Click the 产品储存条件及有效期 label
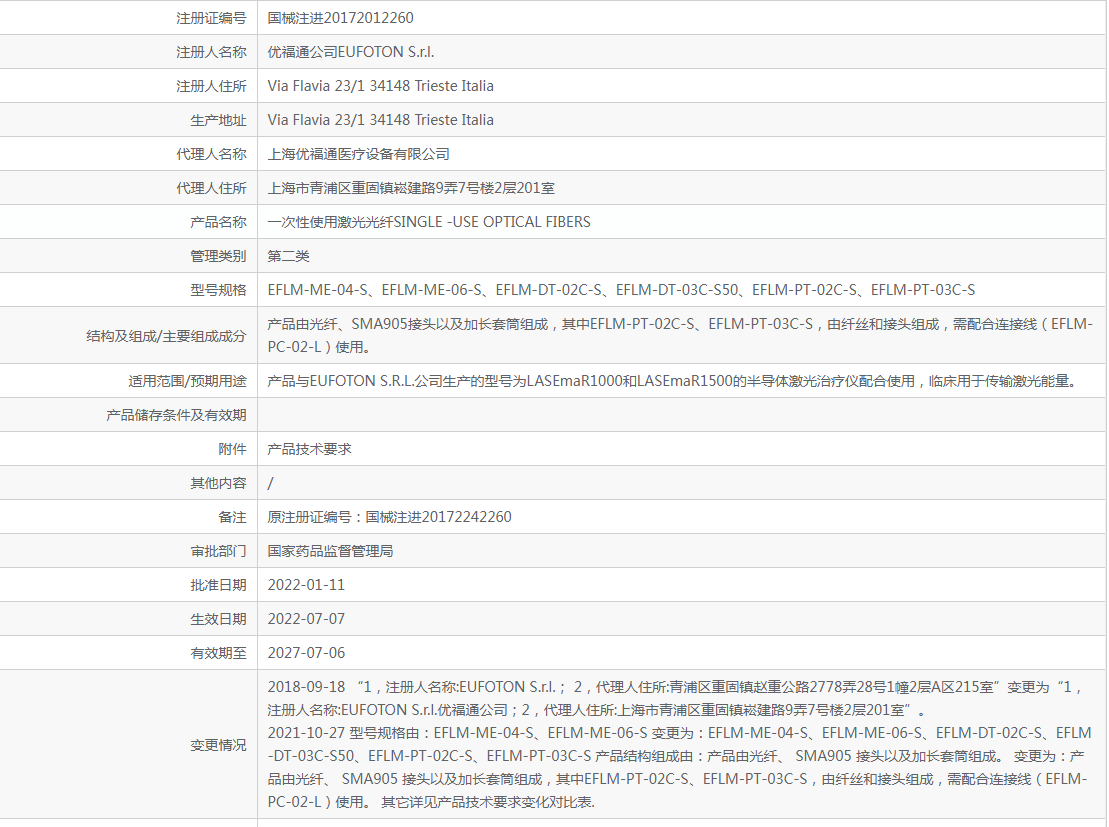The width and height of the screenshot is (1109, 827). 176,415
